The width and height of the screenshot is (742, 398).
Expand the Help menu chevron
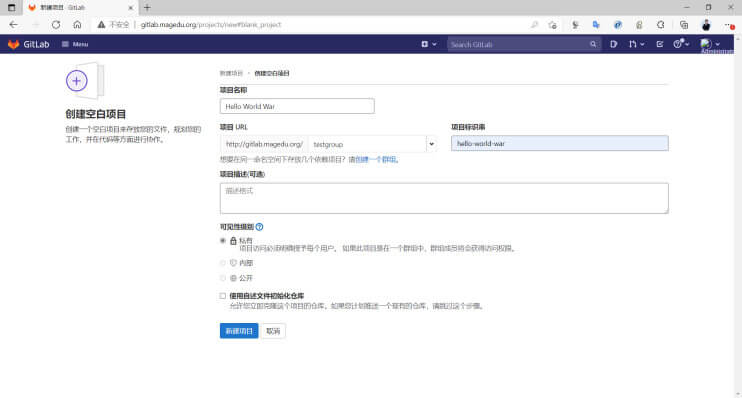pos(687,44)
